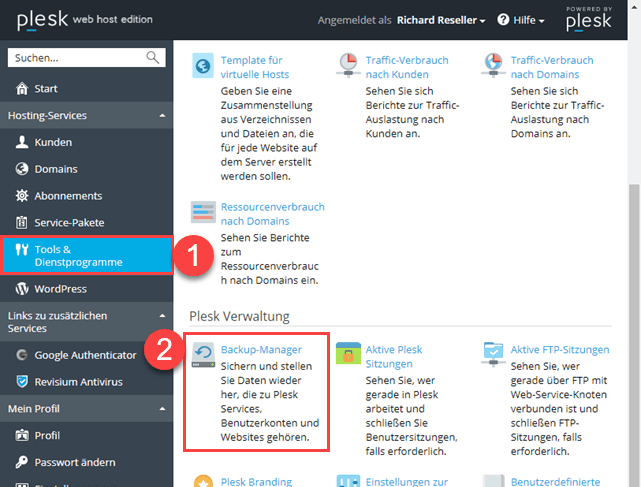Open Passwort ändern in sidebar
641x487 pixels.
point(86,462)
